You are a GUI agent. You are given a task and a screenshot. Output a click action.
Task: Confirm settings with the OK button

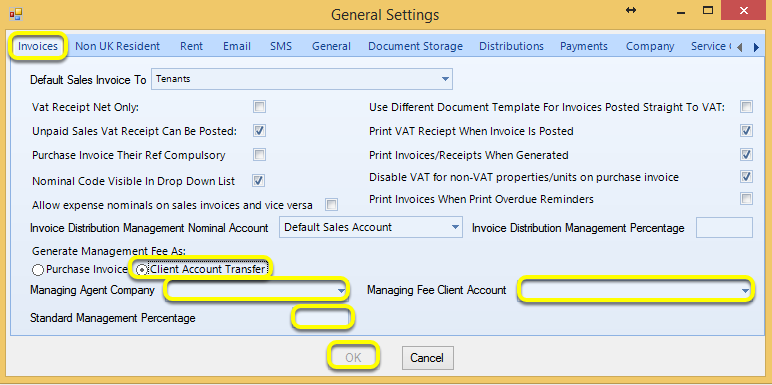[353, 357]
